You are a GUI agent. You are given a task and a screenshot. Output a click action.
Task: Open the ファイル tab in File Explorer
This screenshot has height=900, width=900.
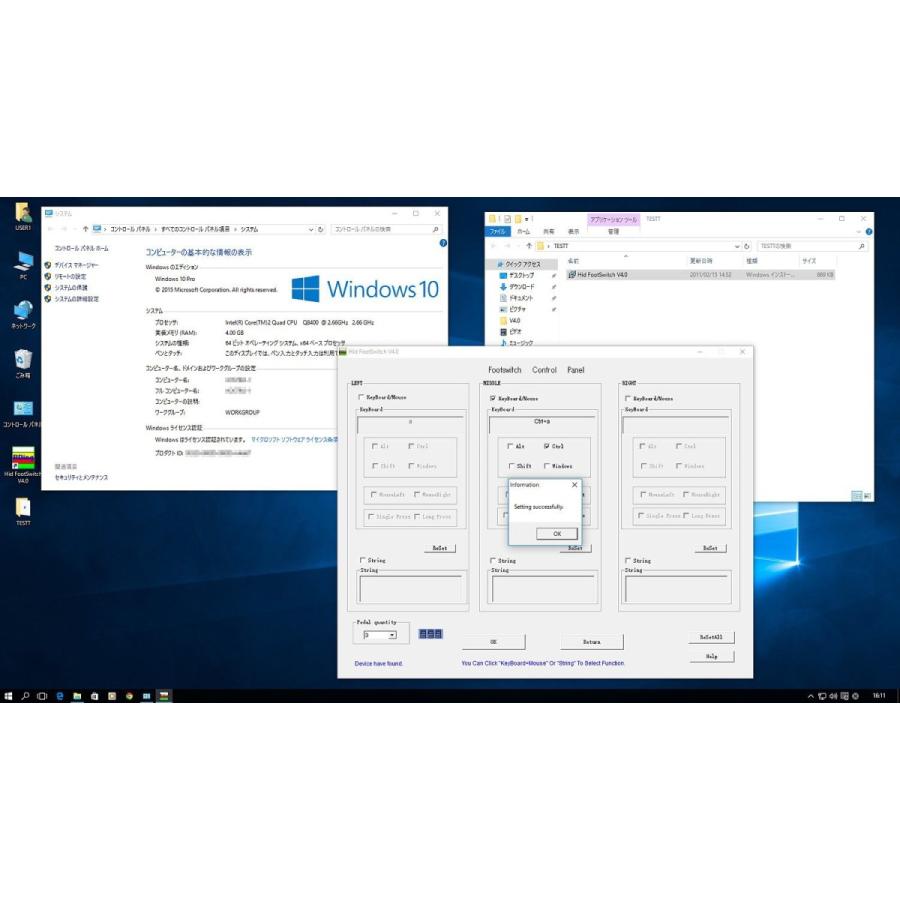click(x=498, y=231)
